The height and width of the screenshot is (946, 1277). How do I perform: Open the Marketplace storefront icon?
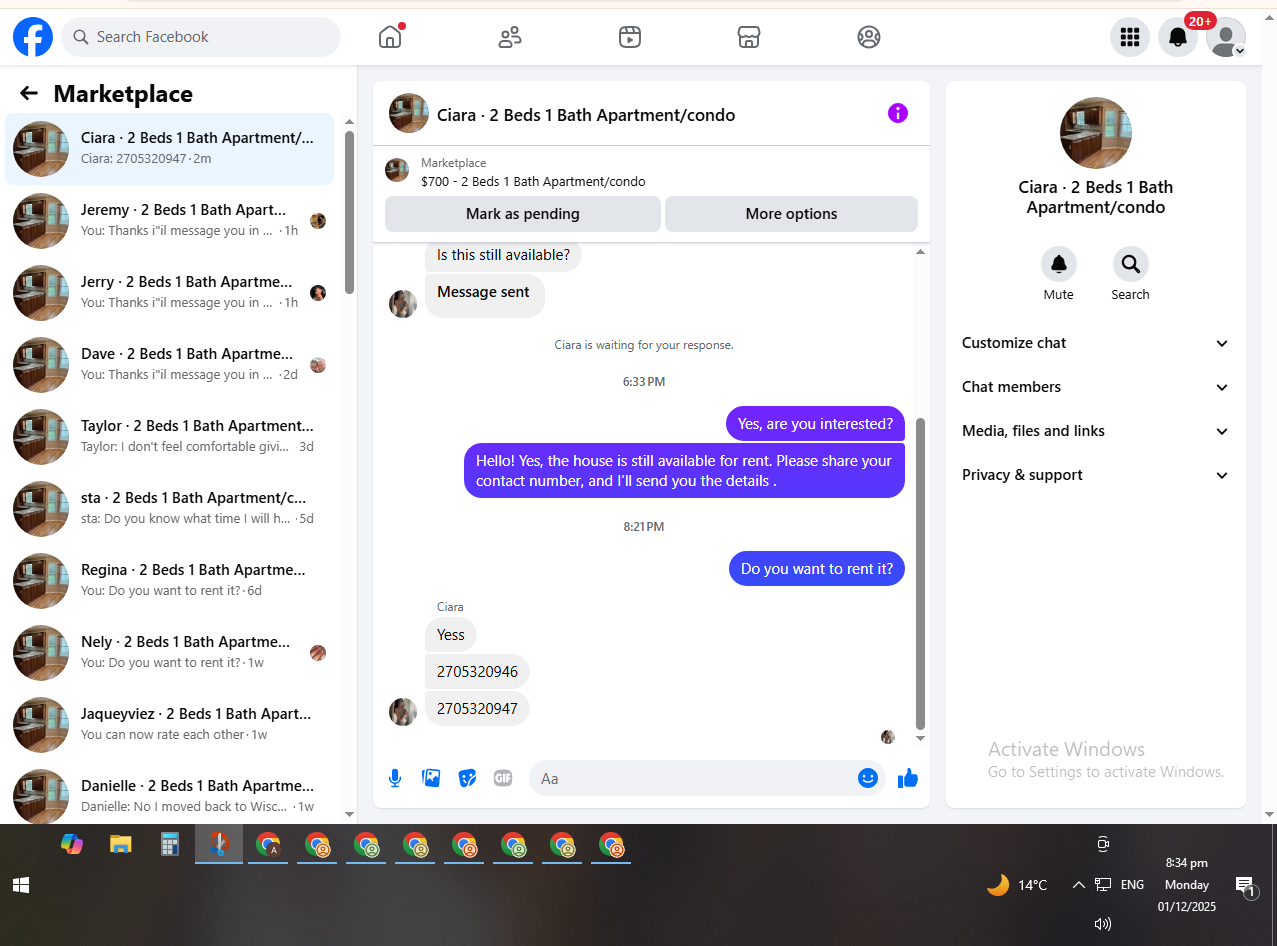(x=749, y=37)
